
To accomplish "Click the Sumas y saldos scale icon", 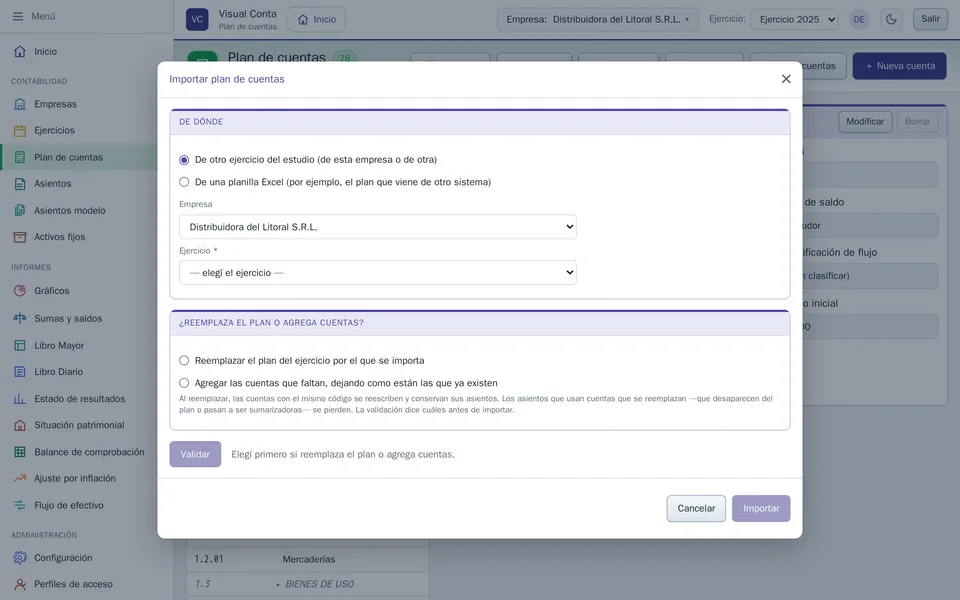I will tap(20, 318).
